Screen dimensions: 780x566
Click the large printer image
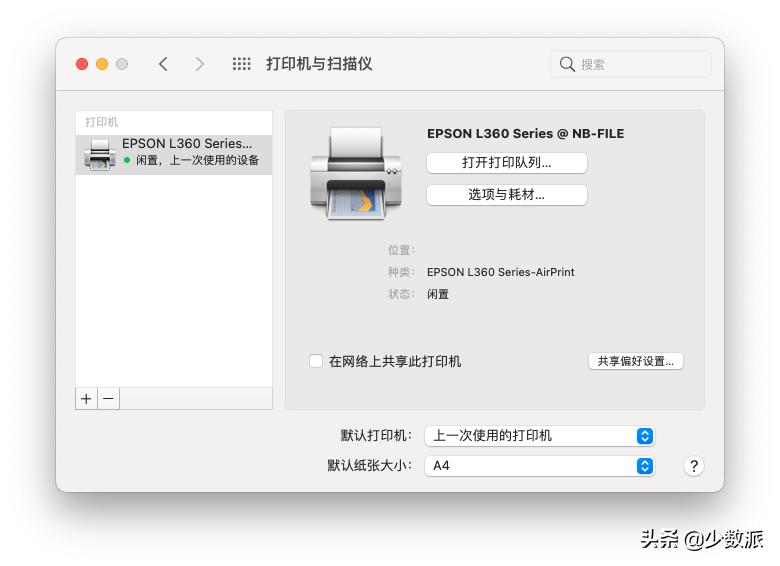(356, 173)
